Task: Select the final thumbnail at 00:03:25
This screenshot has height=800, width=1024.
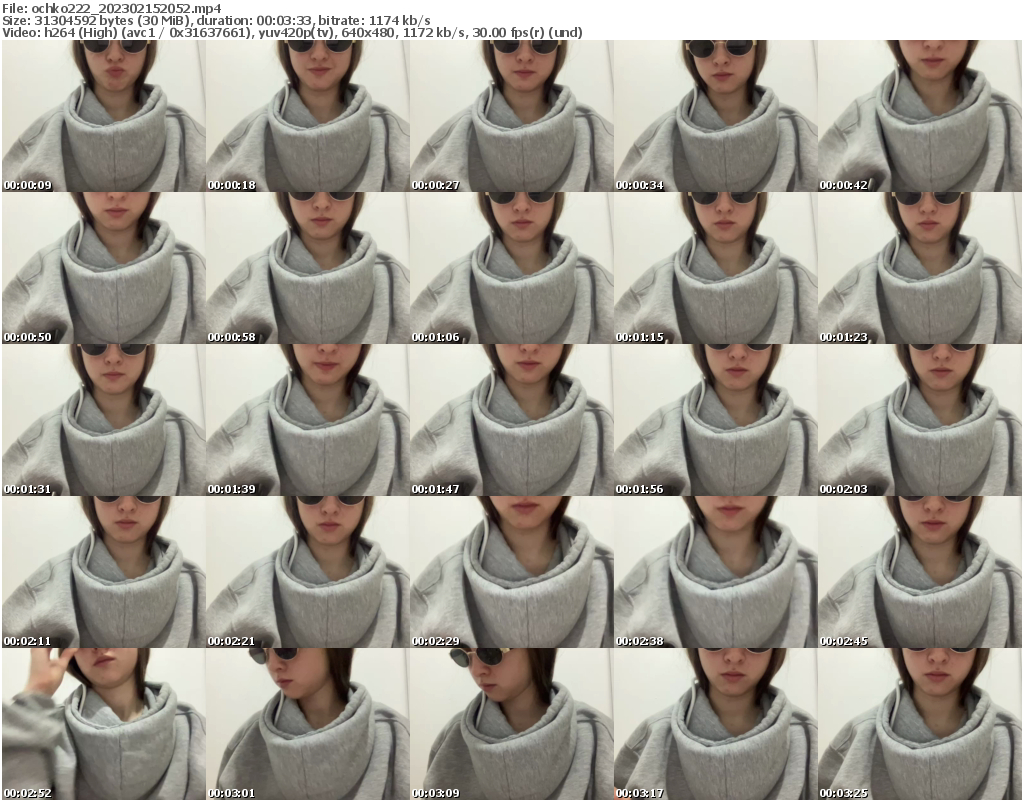Action: pyautogui.click(x=922, y=722)
